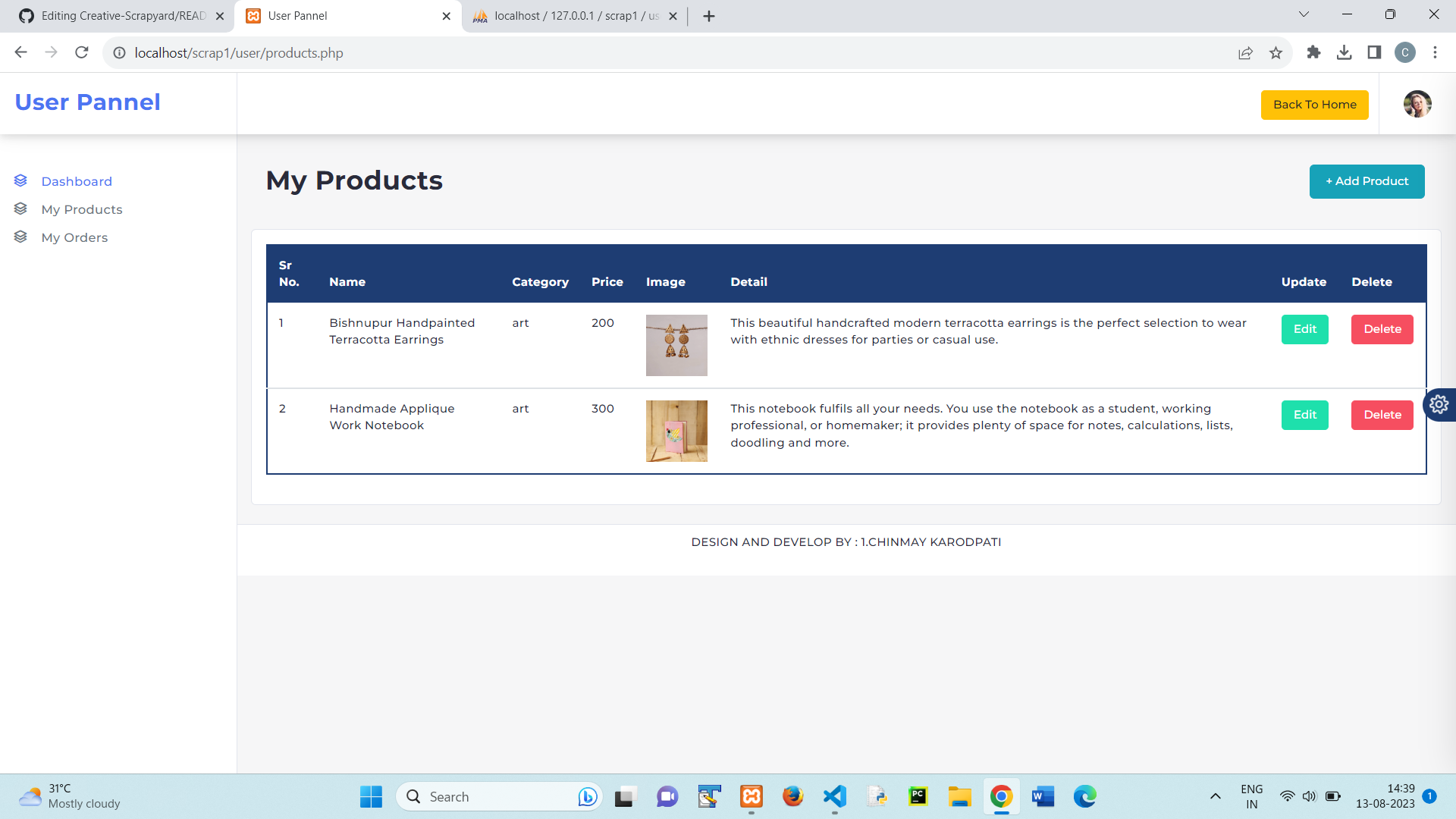Launch XAMPP from the taskbar
Screen dimensions: 1456x819
coord(752,796)
